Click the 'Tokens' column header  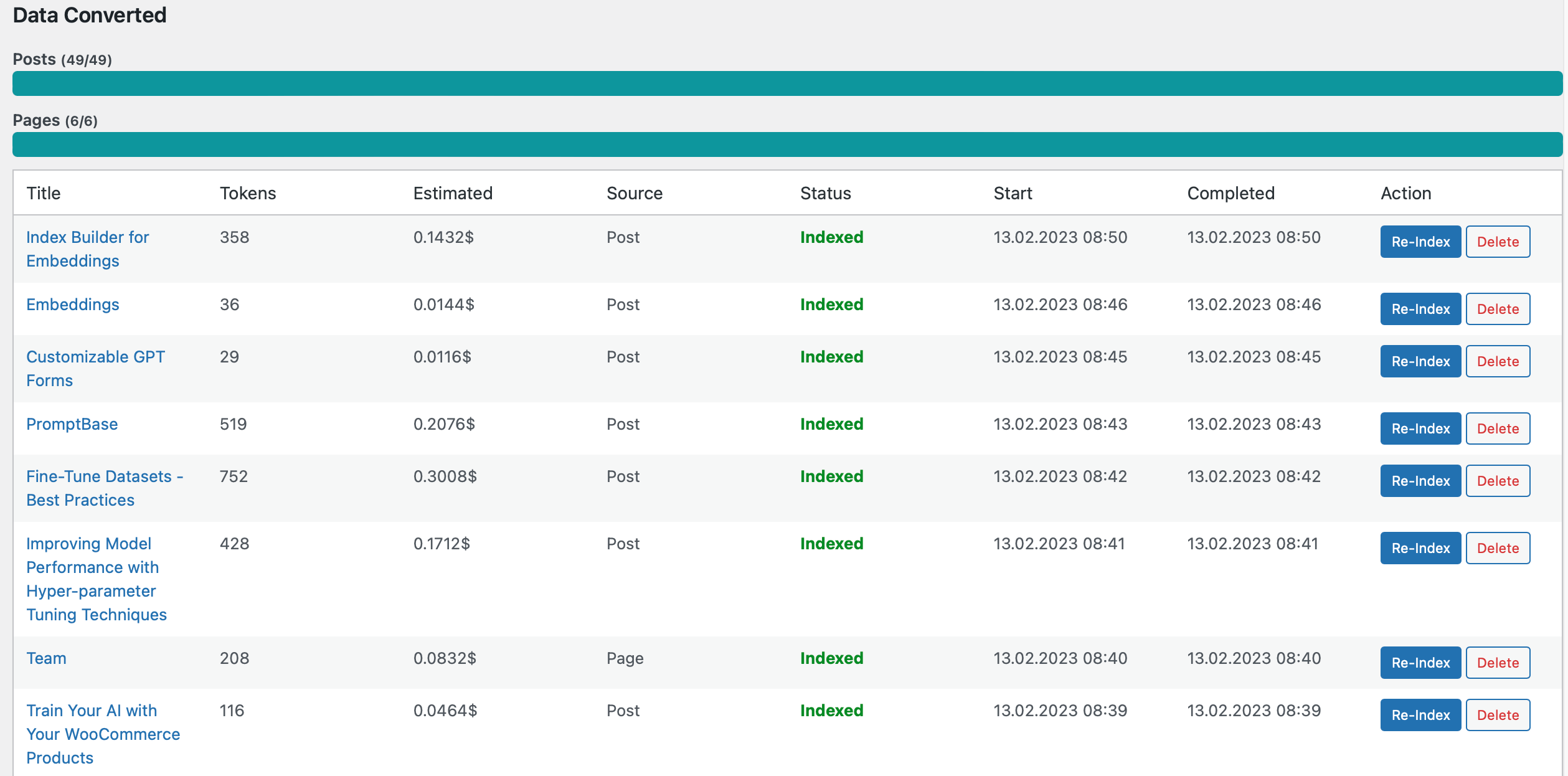[248, 193]
